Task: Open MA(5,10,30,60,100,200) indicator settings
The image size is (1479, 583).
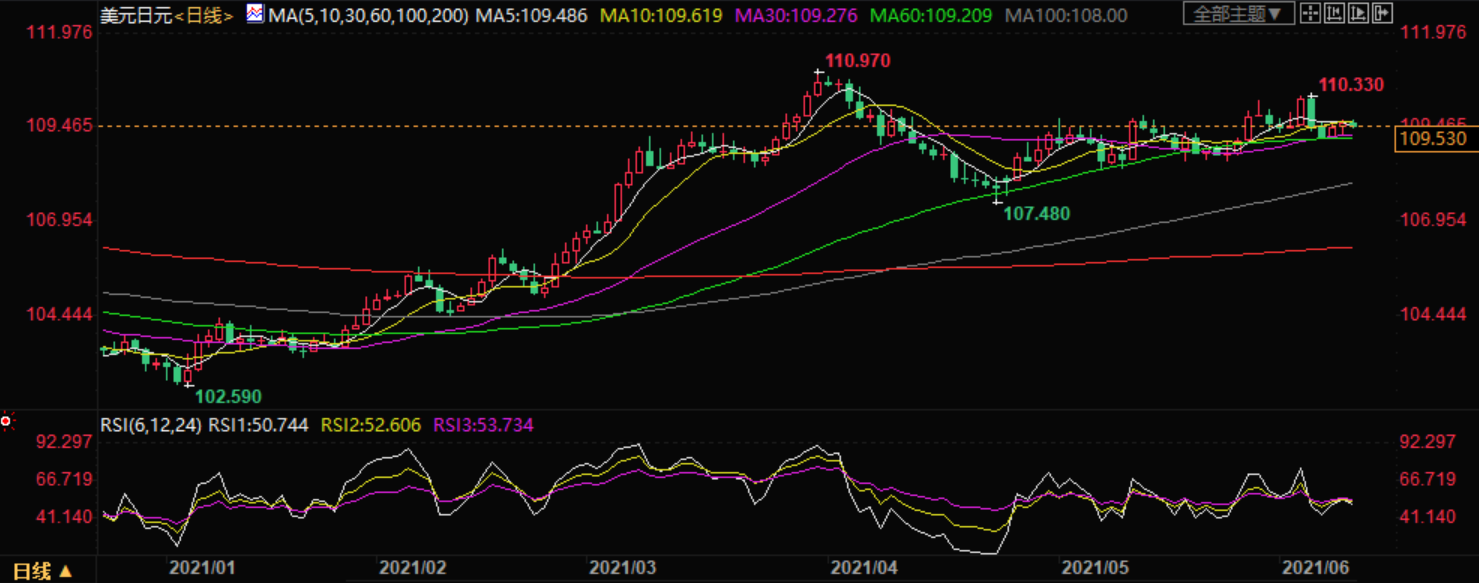Action: (x=368, y=15)
